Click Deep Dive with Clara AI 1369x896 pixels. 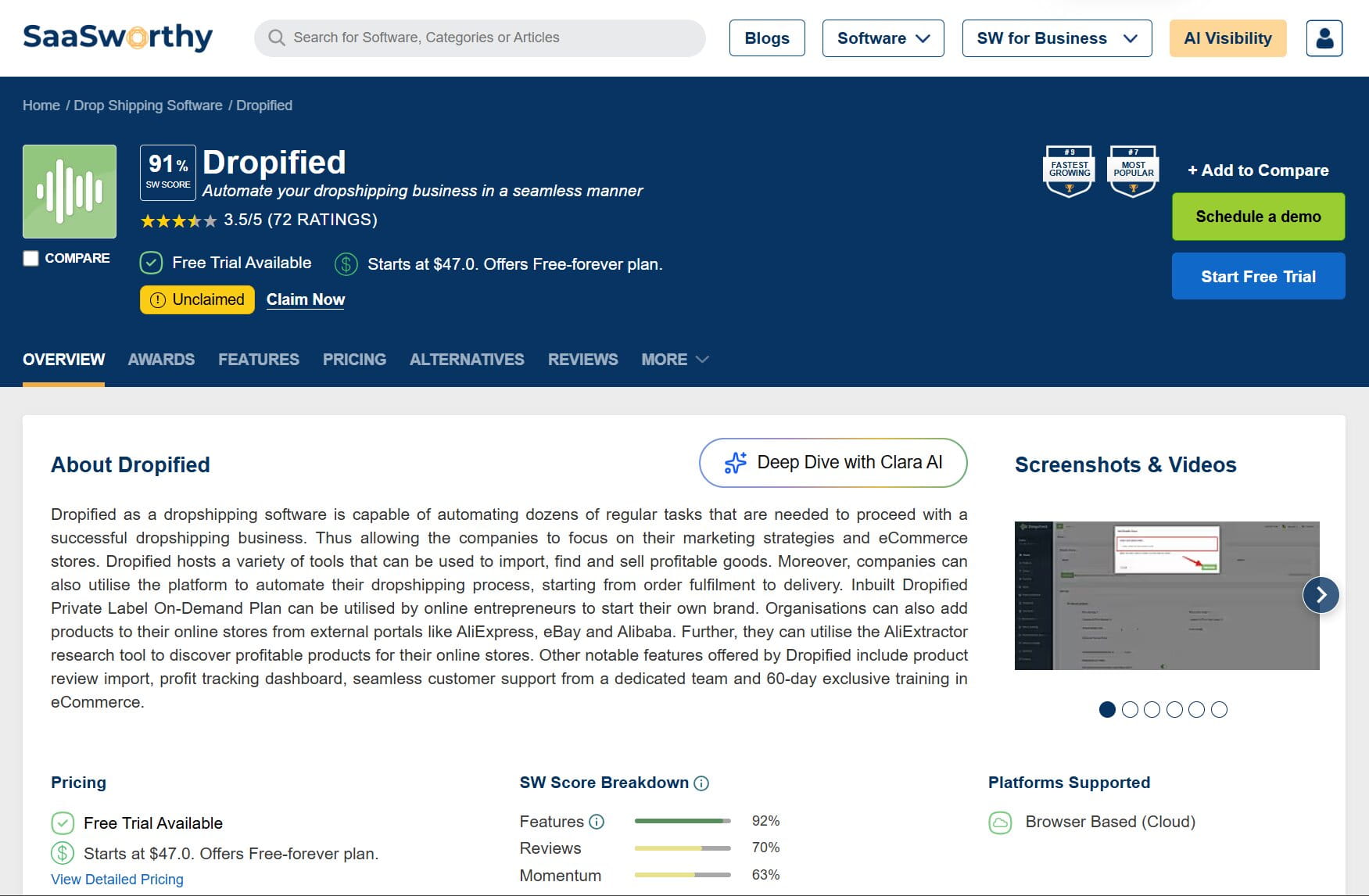coord(833,463)
